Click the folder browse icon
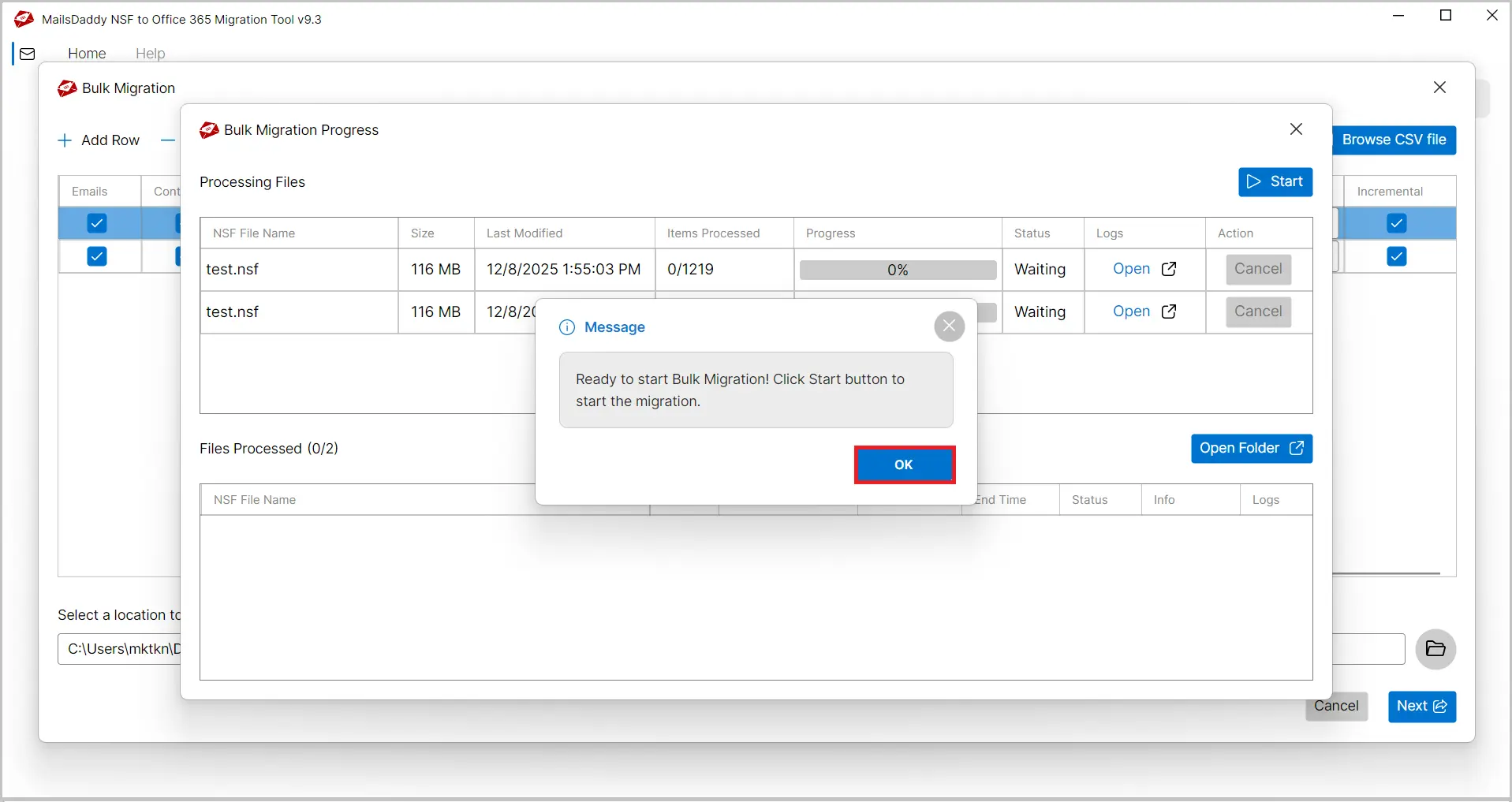Screen dimensions: 1512x802 (1435, 649)
